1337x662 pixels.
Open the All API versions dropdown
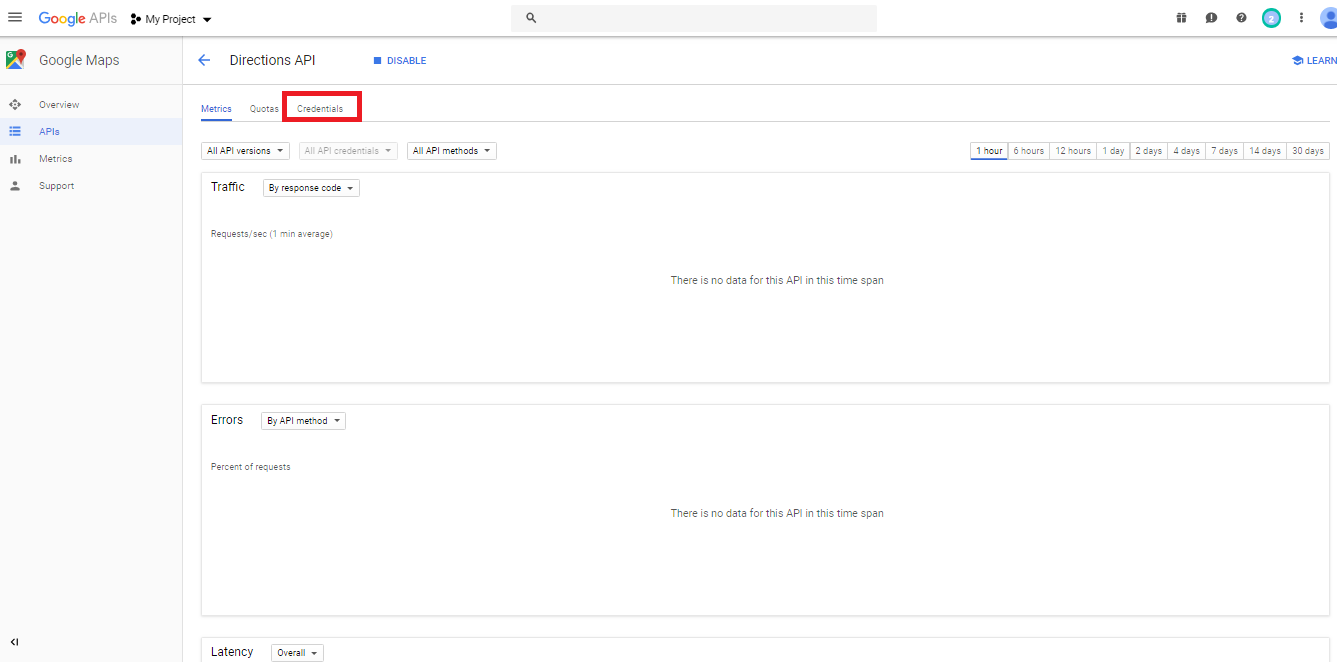[x=245, y=151]
